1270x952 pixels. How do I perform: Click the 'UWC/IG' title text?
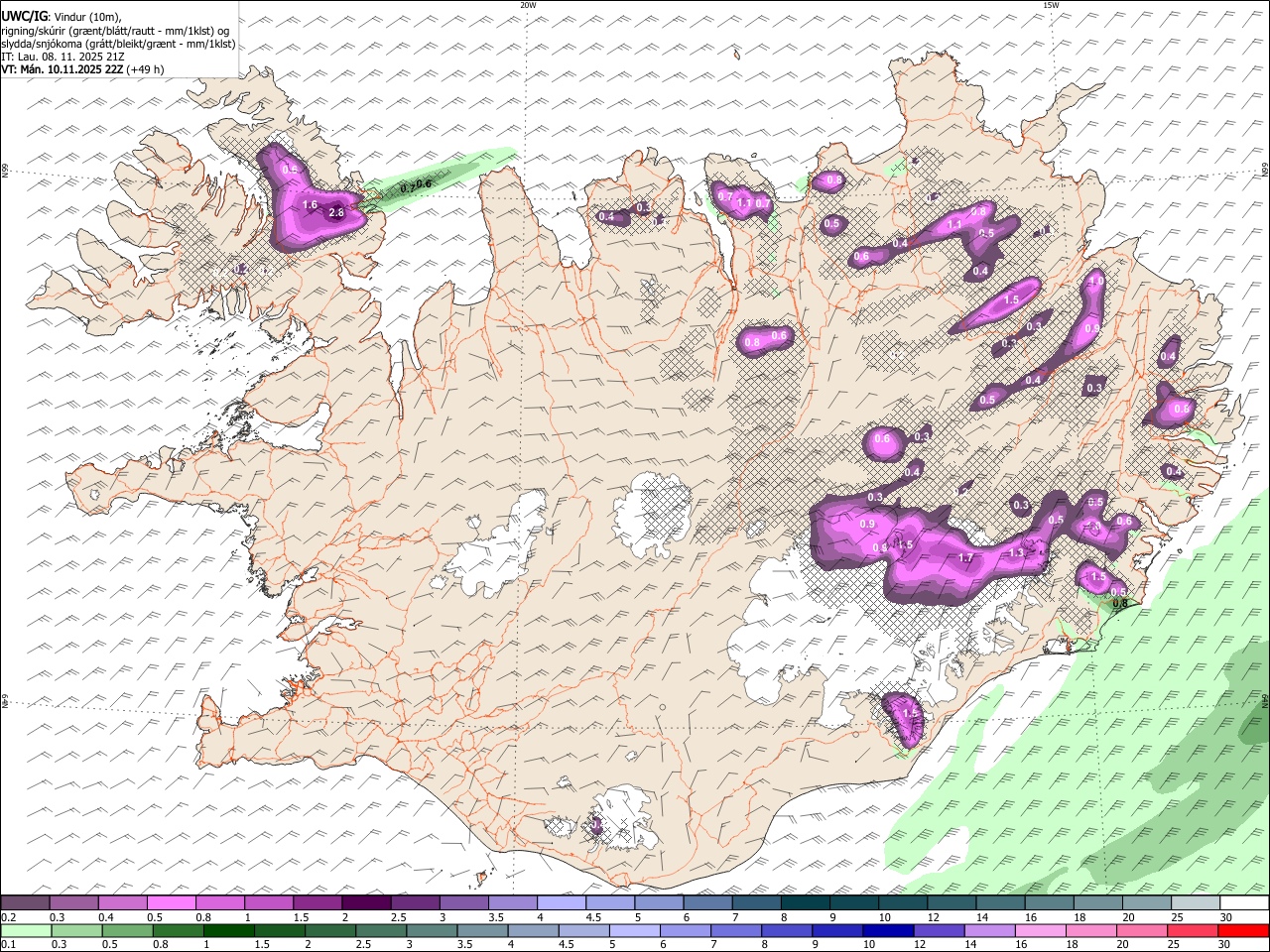point(24,17)
